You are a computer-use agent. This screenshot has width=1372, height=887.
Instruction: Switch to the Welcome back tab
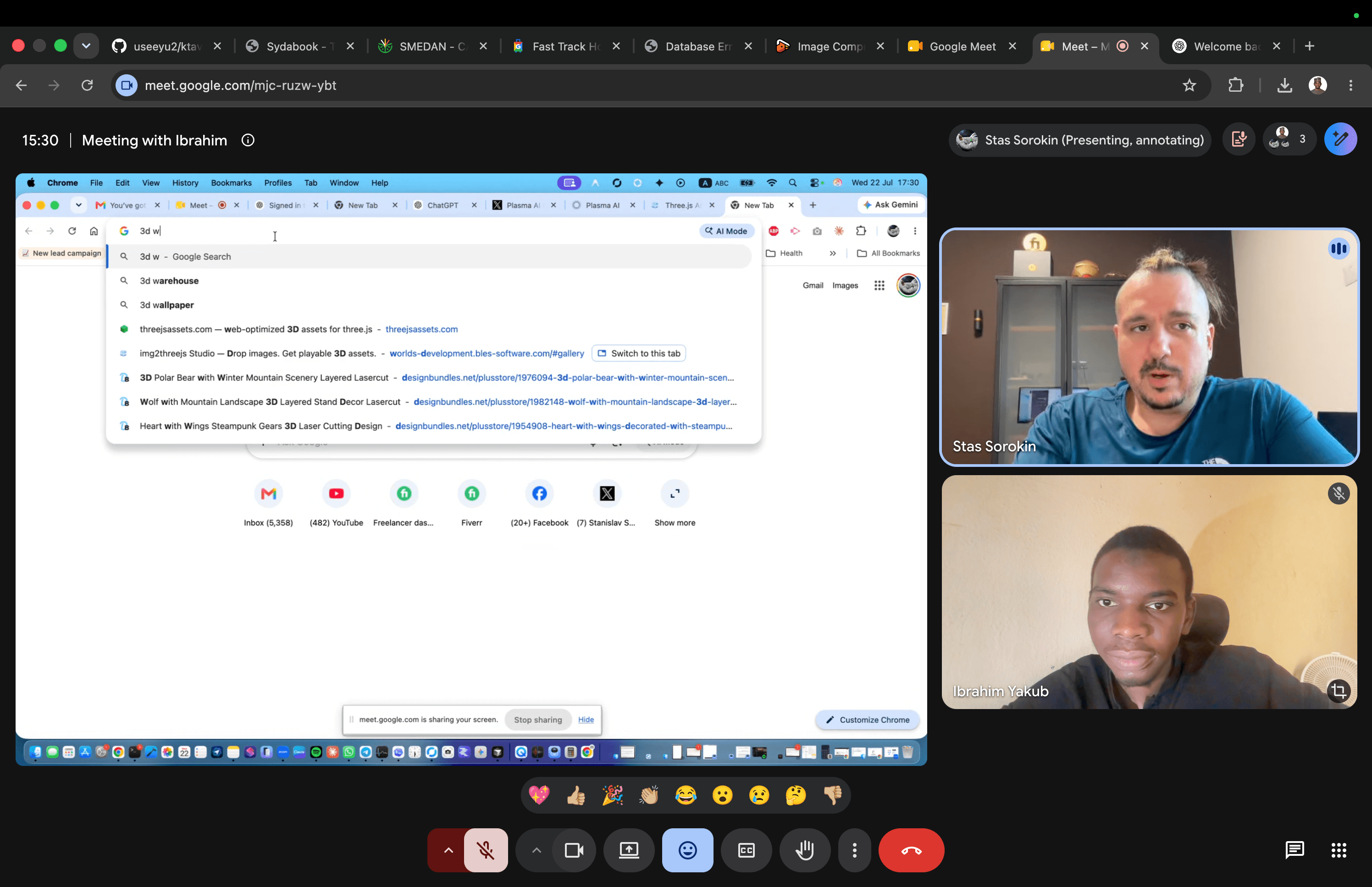point(1226,46)
